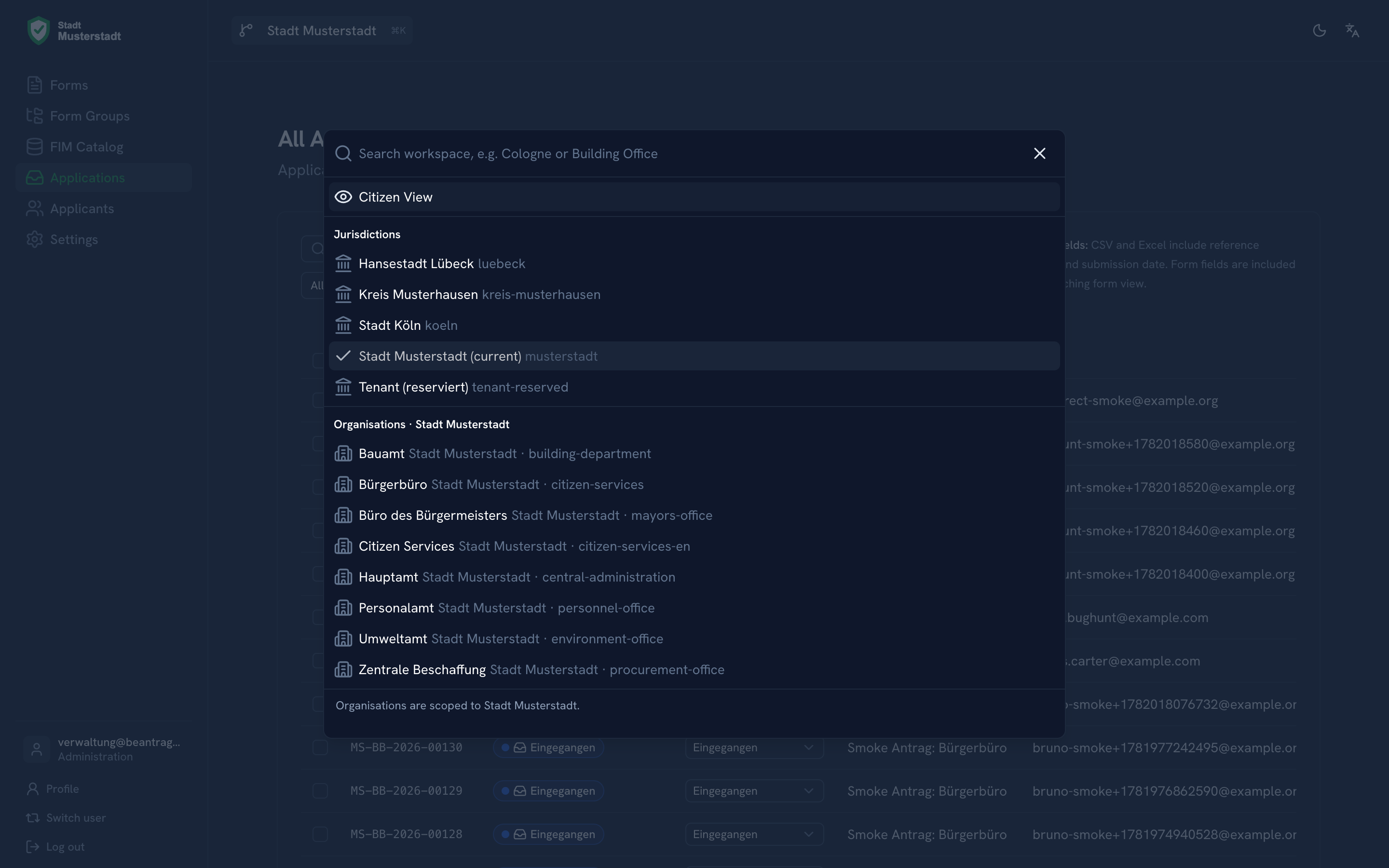Click the Kreis Musterhausen jurisdiction icon
Image resolution: width=1389 pixels, height=868 pixels.
click(343, 295)
